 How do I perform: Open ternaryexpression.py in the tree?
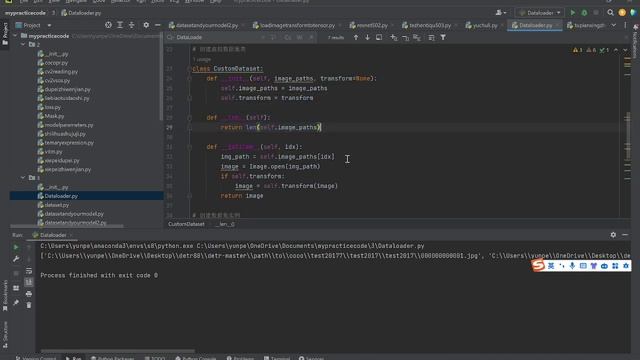pos(66,143)
